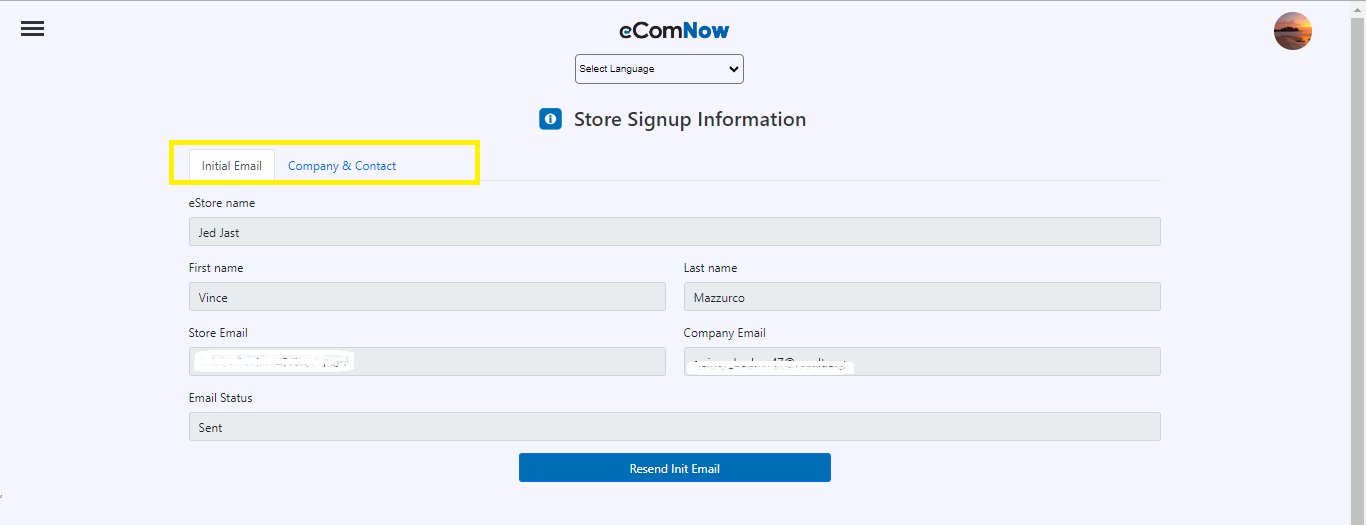Expand the Select Language dropdown

(x=659, y=69)
